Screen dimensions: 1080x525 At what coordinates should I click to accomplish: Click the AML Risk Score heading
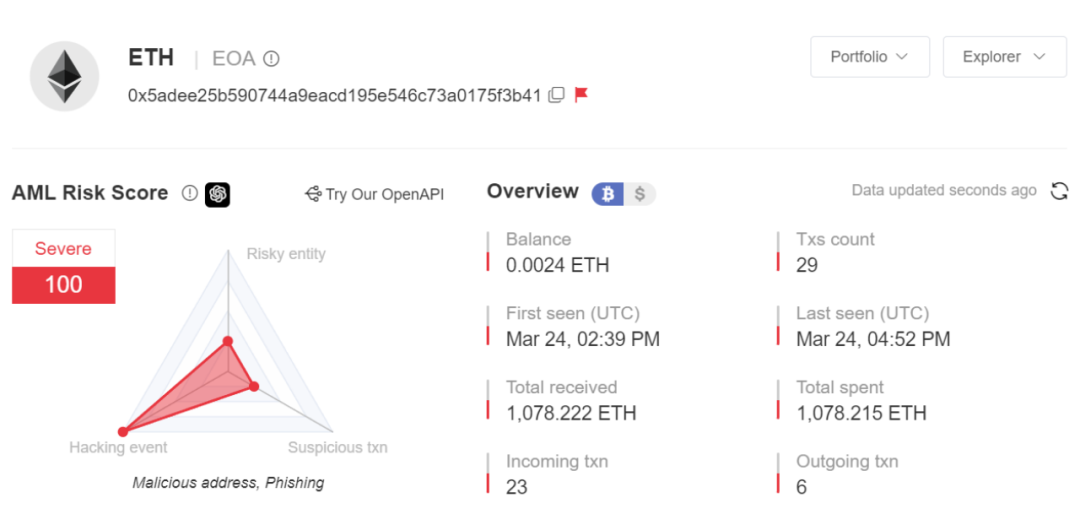90,193
